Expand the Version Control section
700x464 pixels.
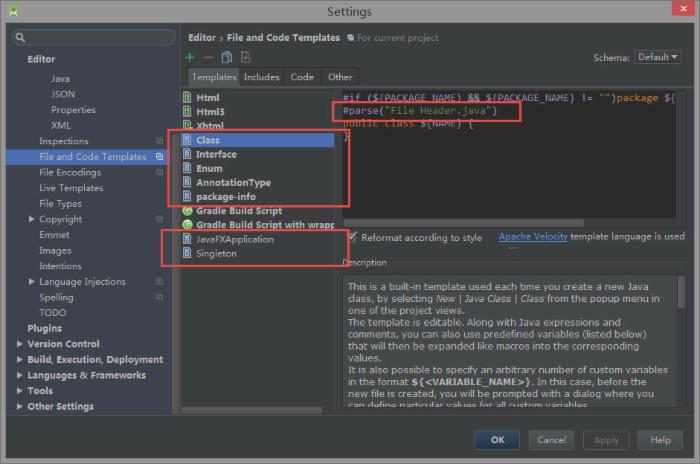coord(20,344)
